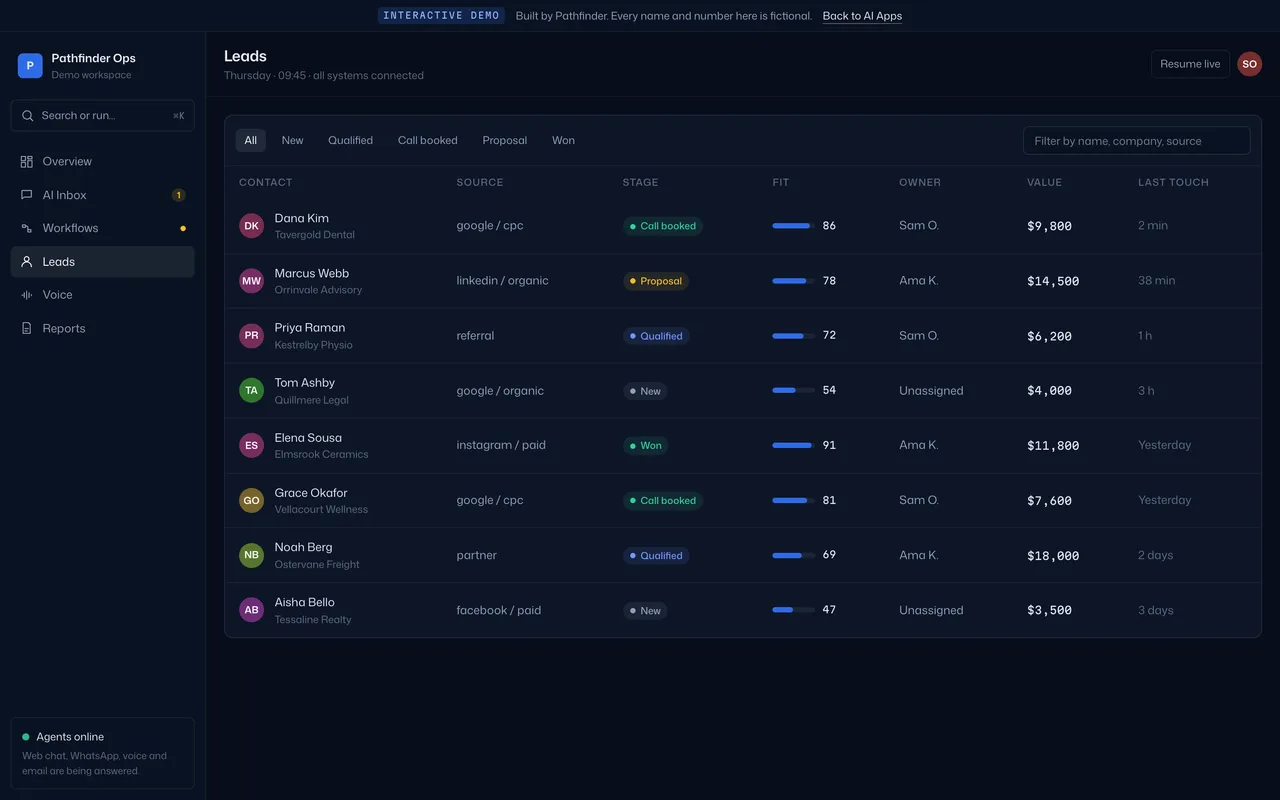Open AI Inbox in sidebar
Image resolution: width=1280 pixels, height=800 pixels.
103,195
